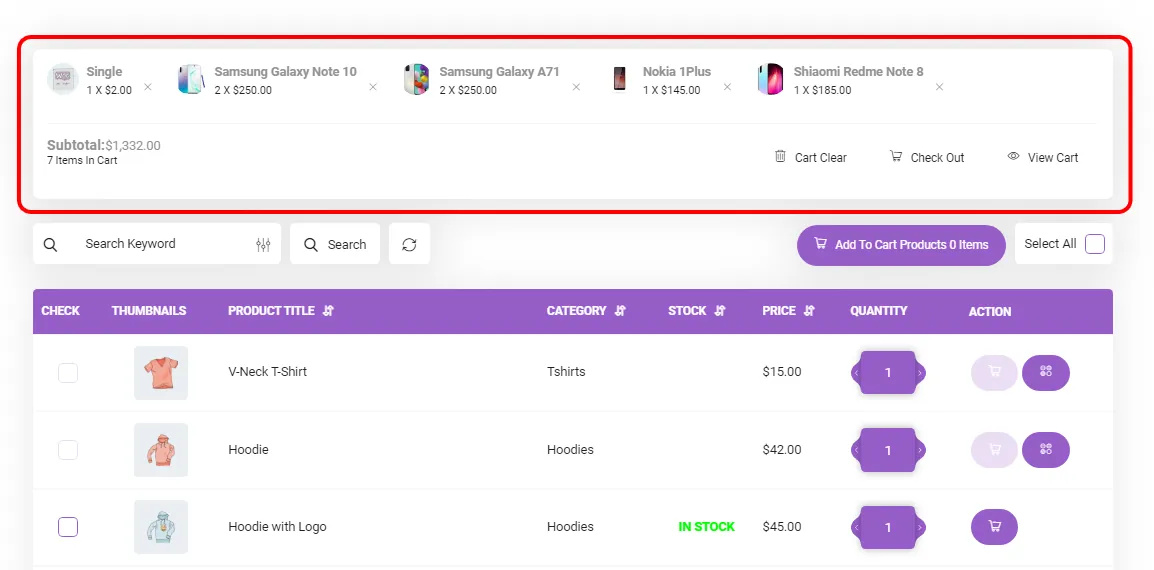Click the 7 Items In Cart text

pyautogui.click(x=82, y=160)
